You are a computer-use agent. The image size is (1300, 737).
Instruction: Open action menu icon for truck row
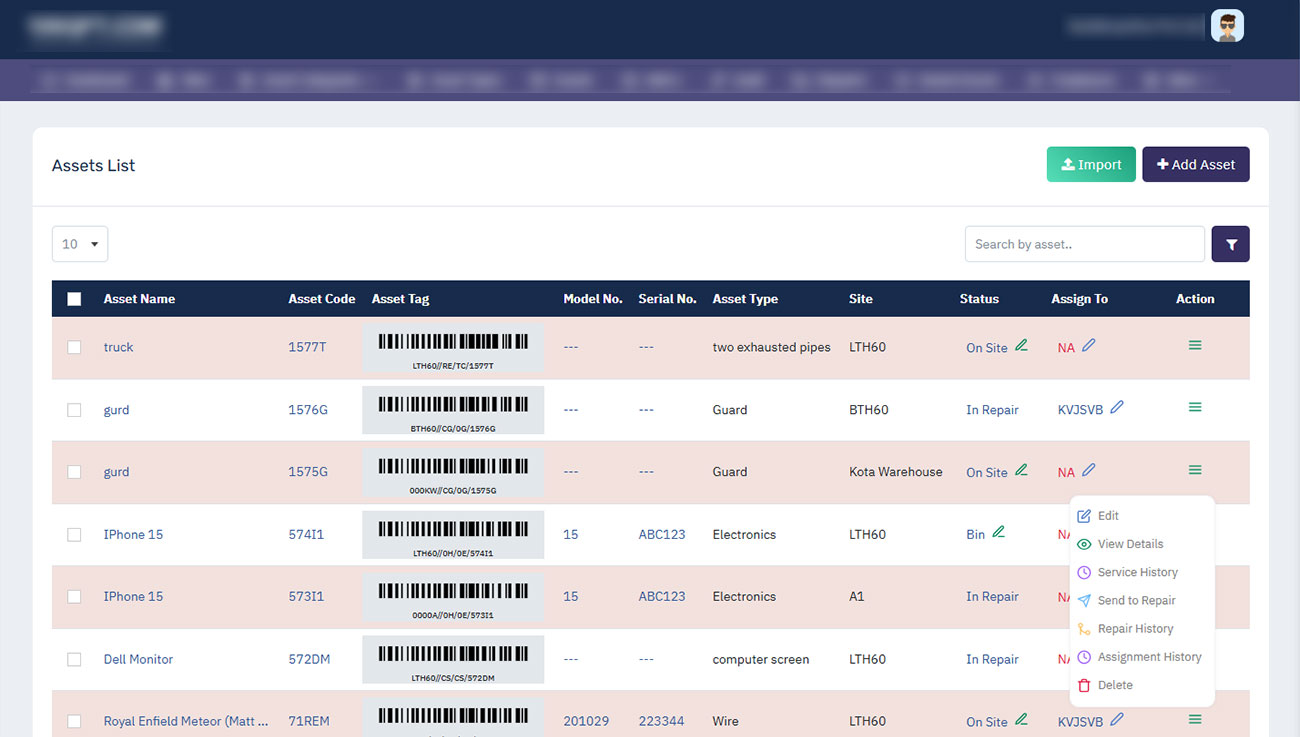[1195, 345]
